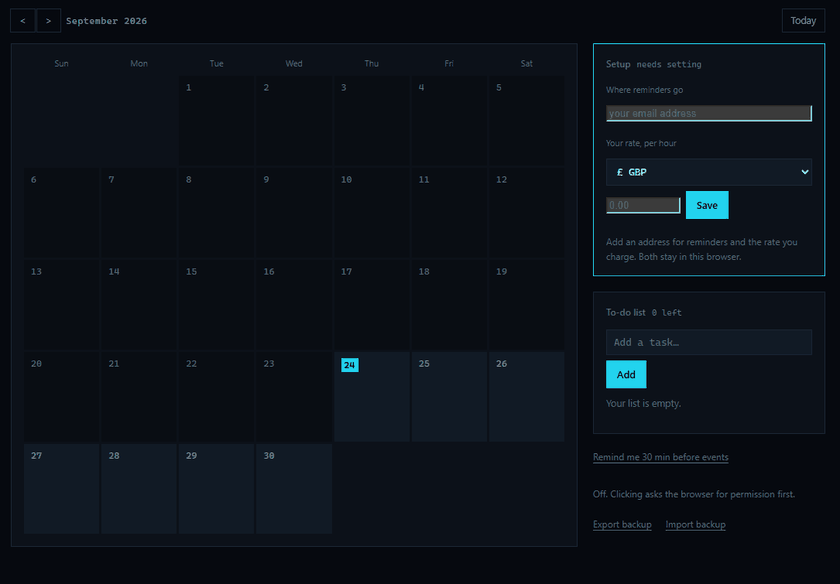
Task: Click the 'Mon' weekday header
Action: (x=139, y=63)
